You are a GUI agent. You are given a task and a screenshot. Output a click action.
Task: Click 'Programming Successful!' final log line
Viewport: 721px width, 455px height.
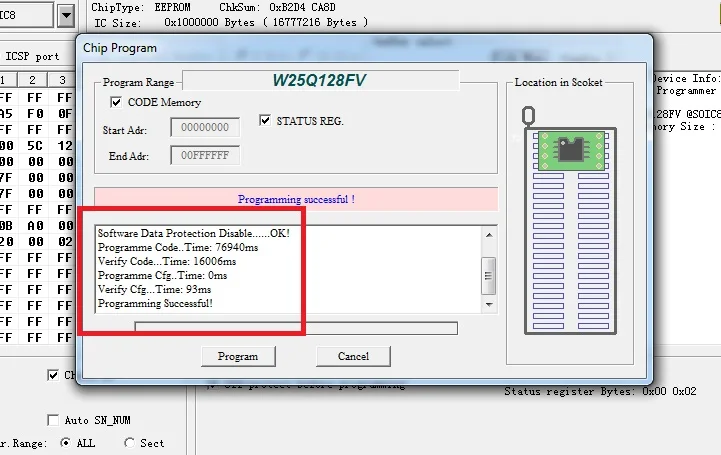(x=155, y=303)
